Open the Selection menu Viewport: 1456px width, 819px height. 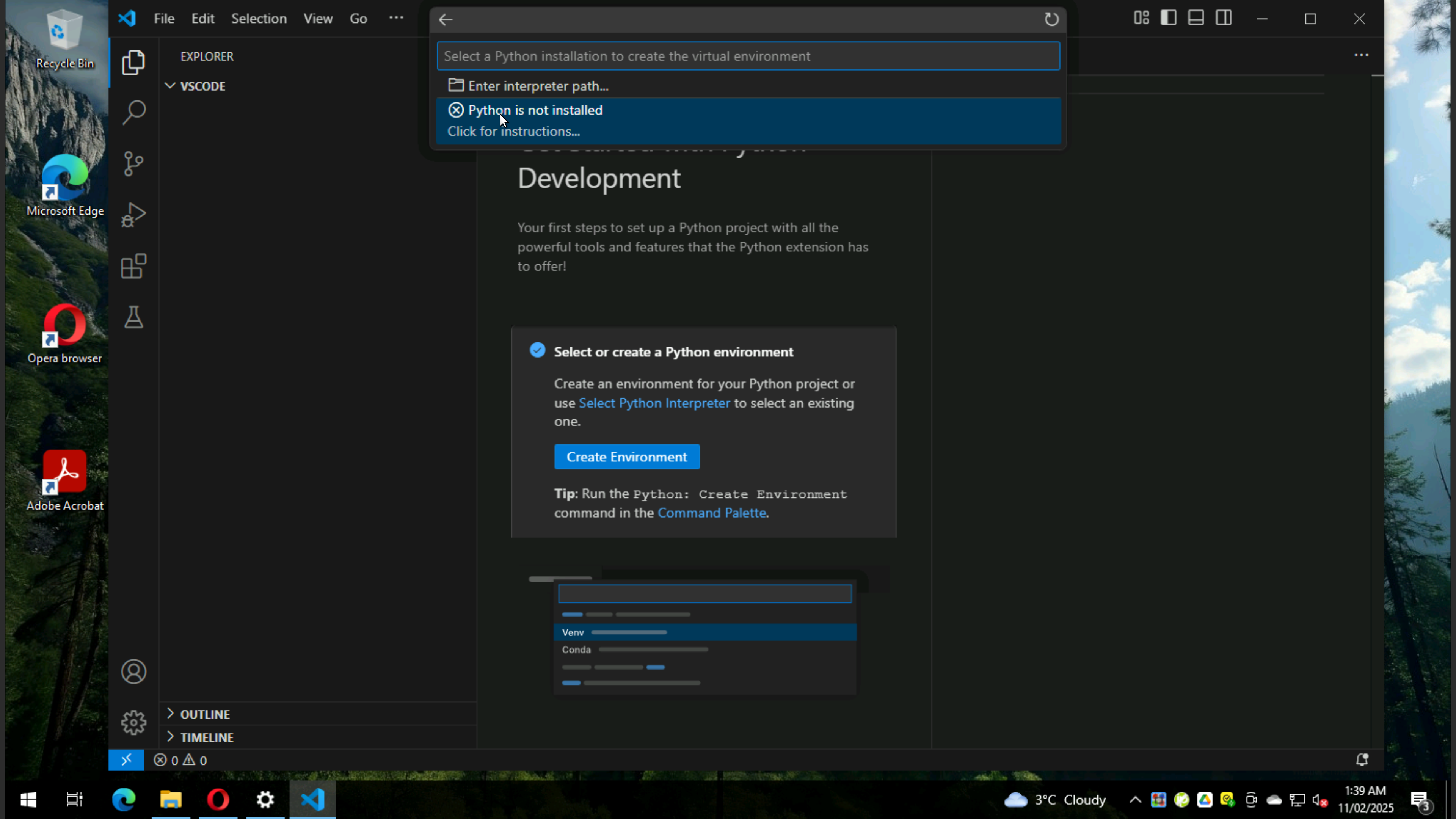[258, 18]
